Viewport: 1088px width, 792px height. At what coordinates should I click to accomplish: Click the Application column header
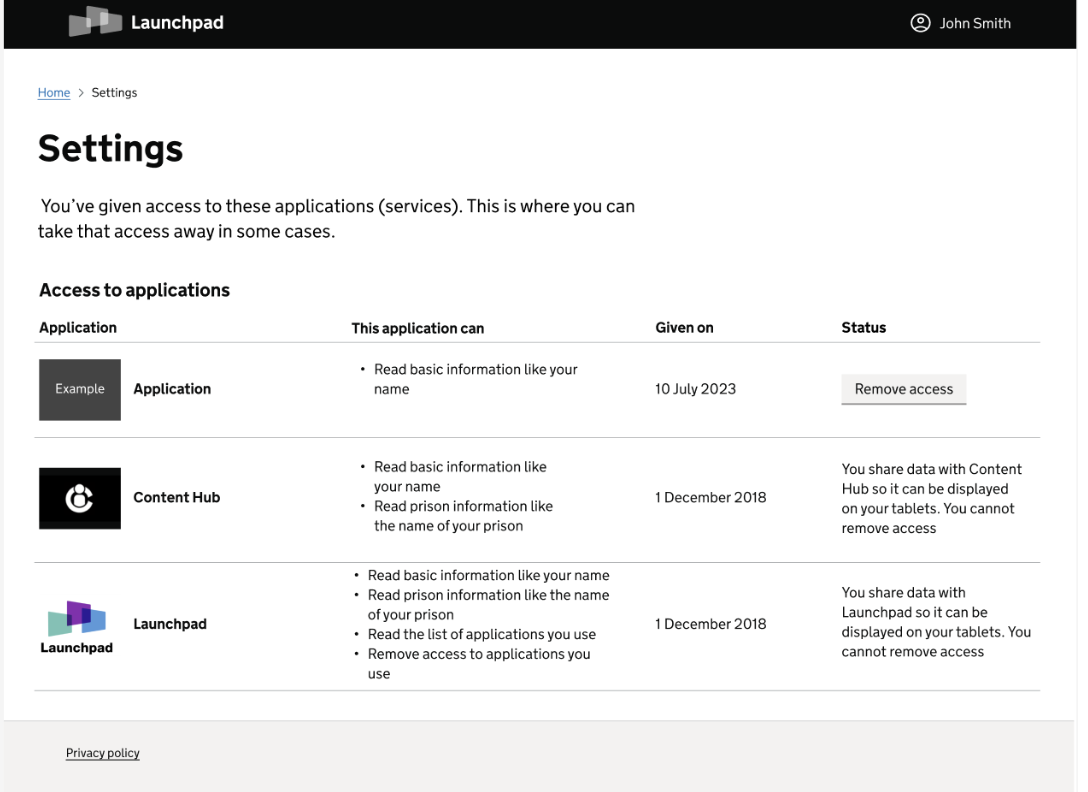tap(77, 327)
